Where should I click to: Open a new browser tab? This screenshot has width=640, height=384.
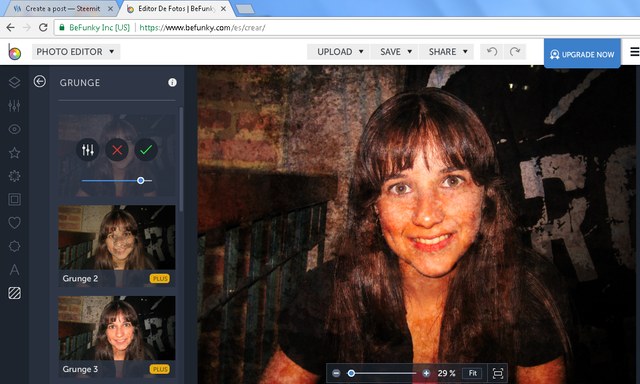pos(245,9)
